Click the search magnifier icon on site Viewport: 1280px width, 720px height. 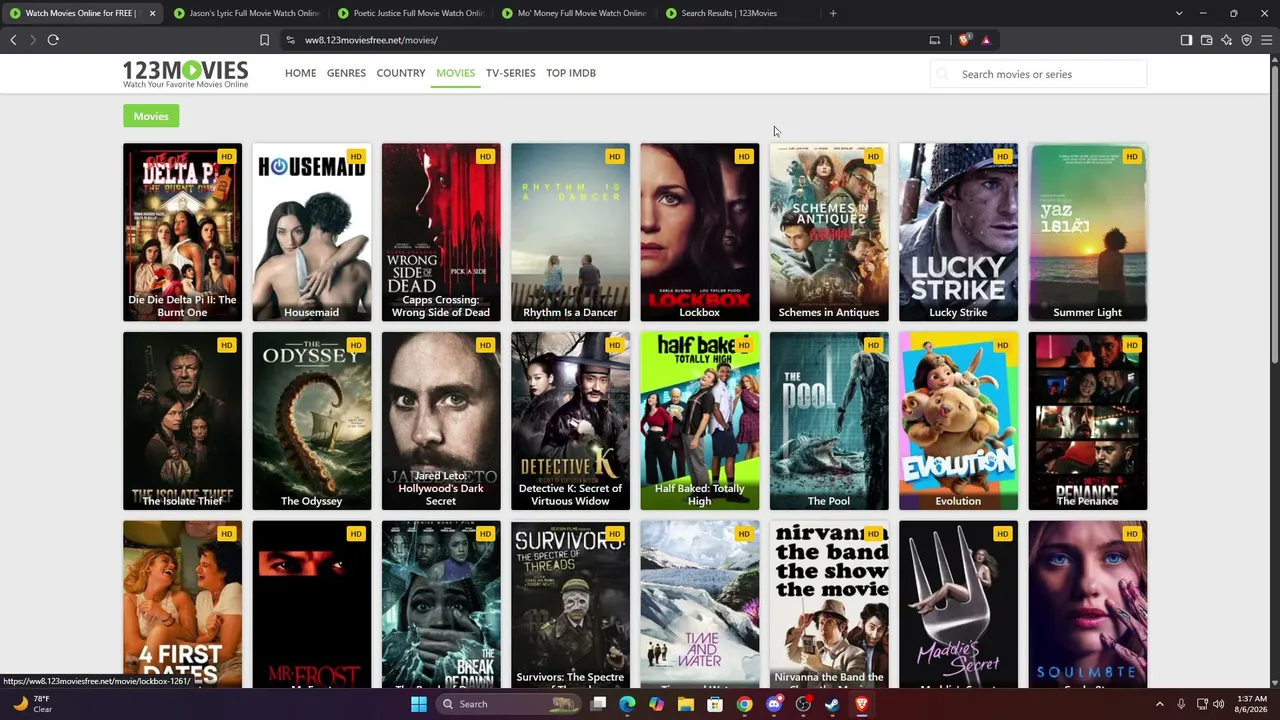[941, 74]
